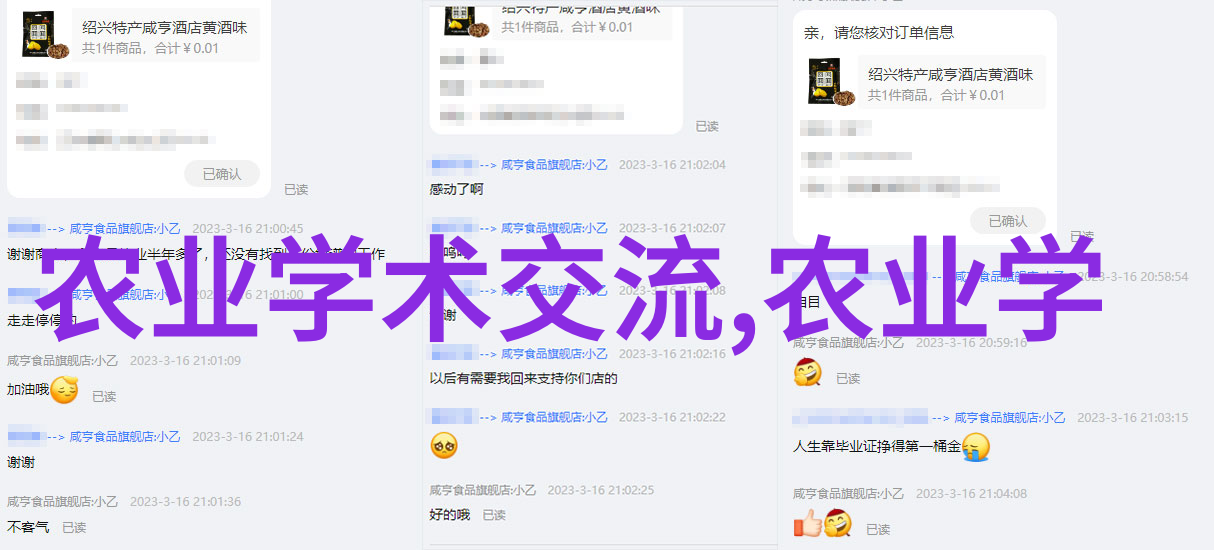1214x550 pixels.
Task: Click the smirking emoji after 加油哦
Action: 64,390
